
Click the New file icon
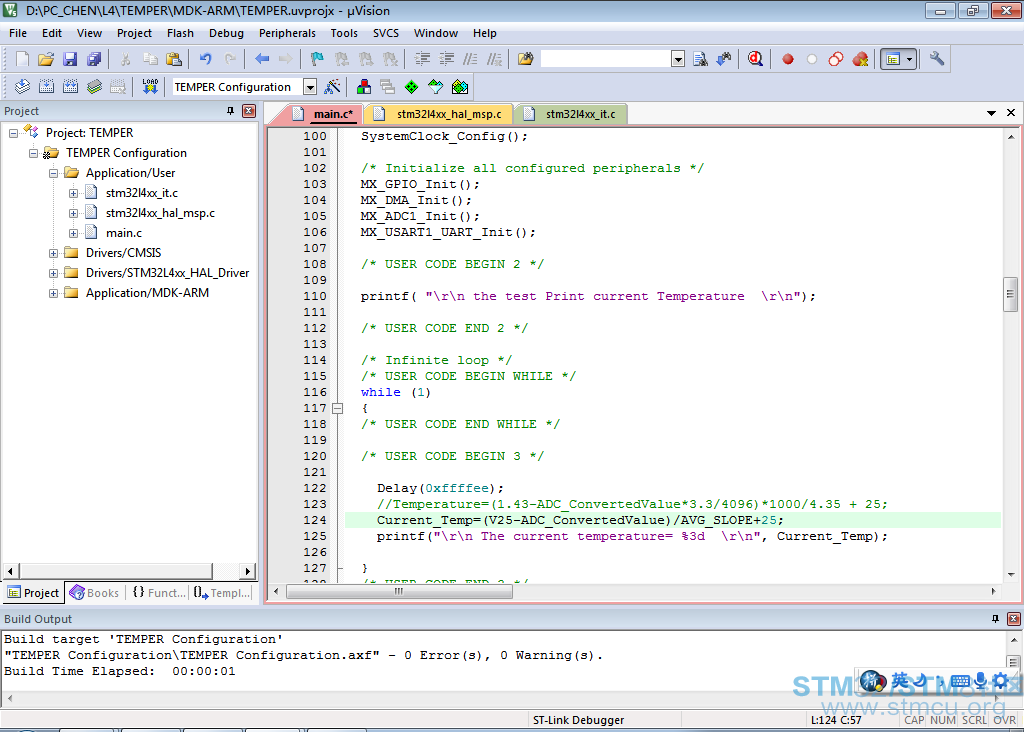(22, 59)
